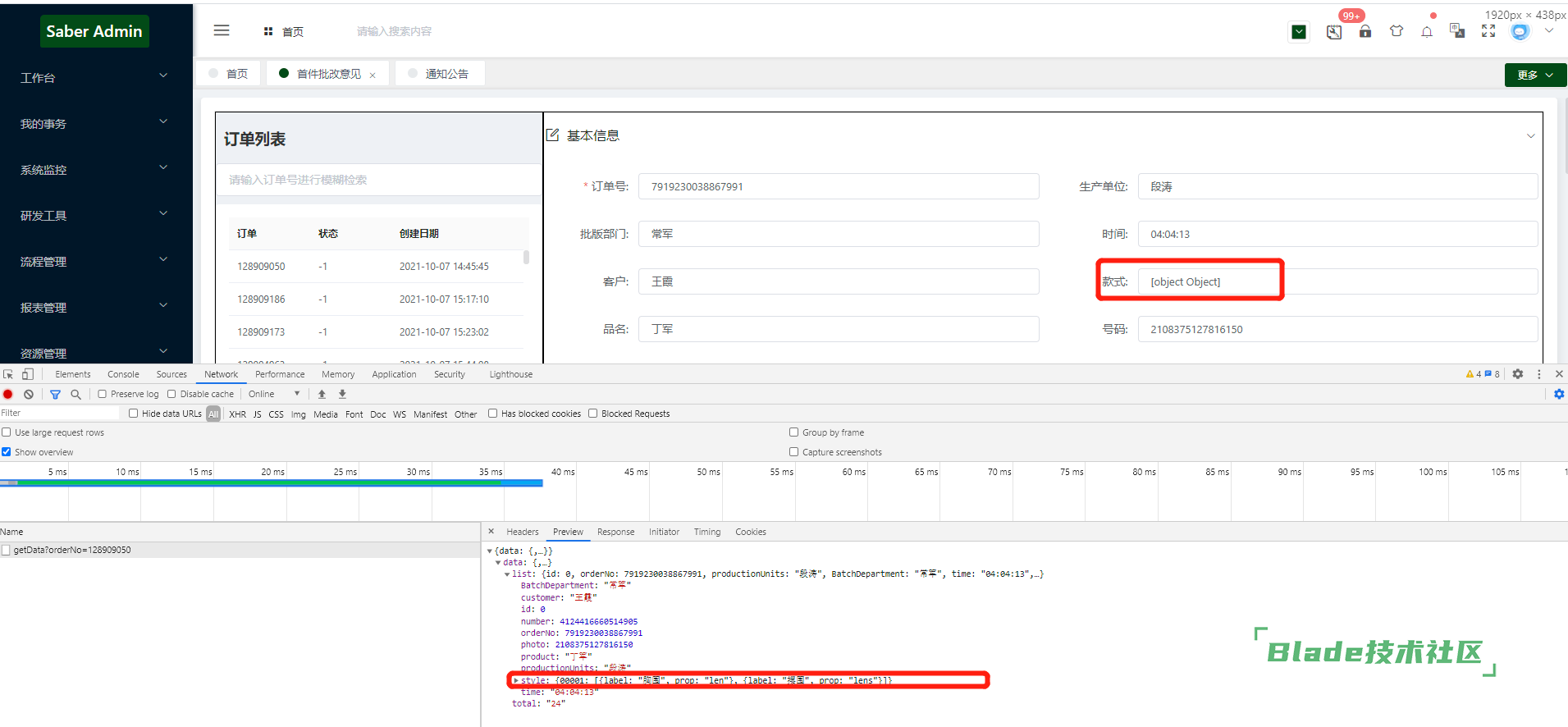
Task: Close the 首件批改意见 tab
Action: pyautogui.click(x=373, y=75)
